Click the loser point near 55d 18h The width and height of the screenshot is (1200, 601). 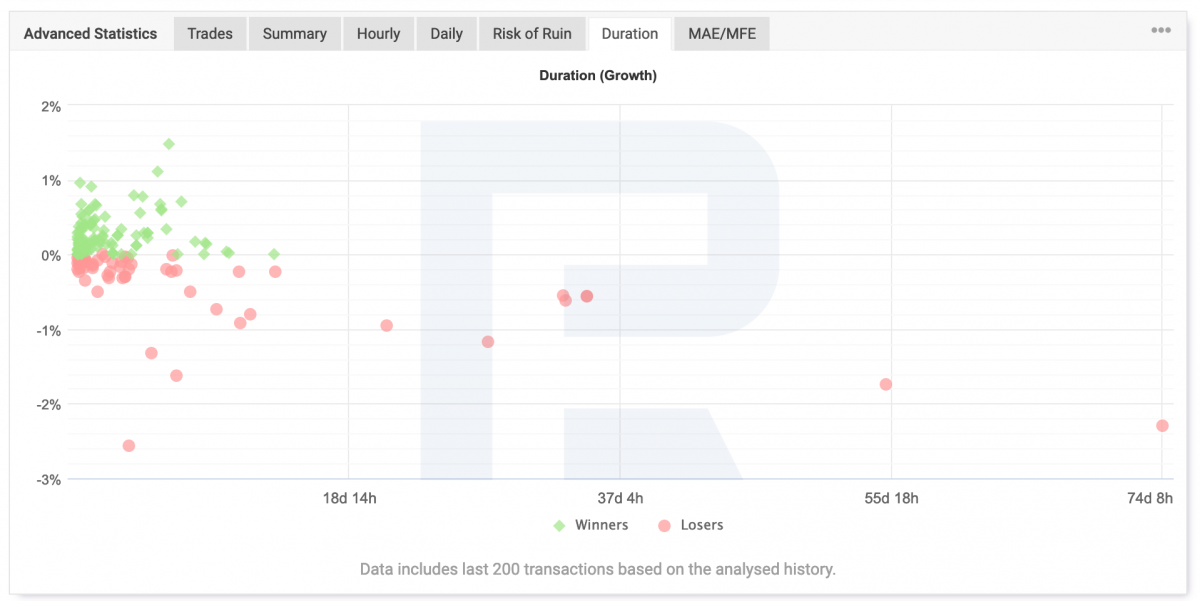885,384
